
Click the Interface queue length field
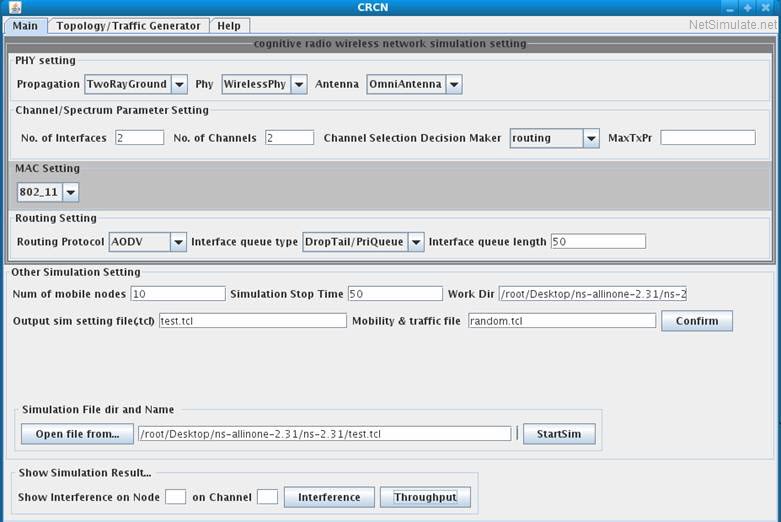(x=598, y=242)
